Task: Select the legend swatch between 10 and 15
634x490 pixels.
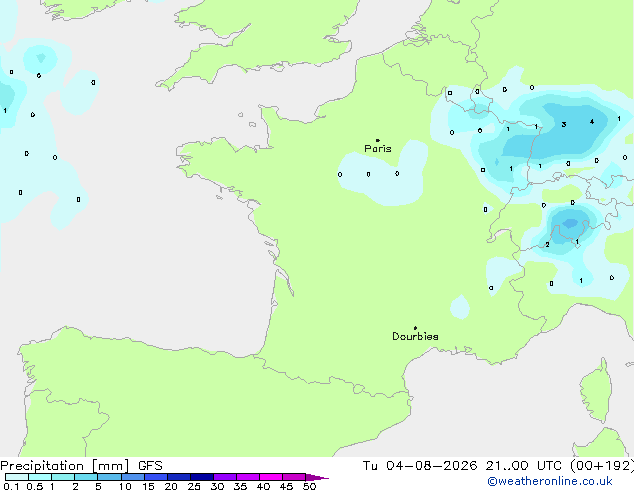Action: click(x=133, y=477)
